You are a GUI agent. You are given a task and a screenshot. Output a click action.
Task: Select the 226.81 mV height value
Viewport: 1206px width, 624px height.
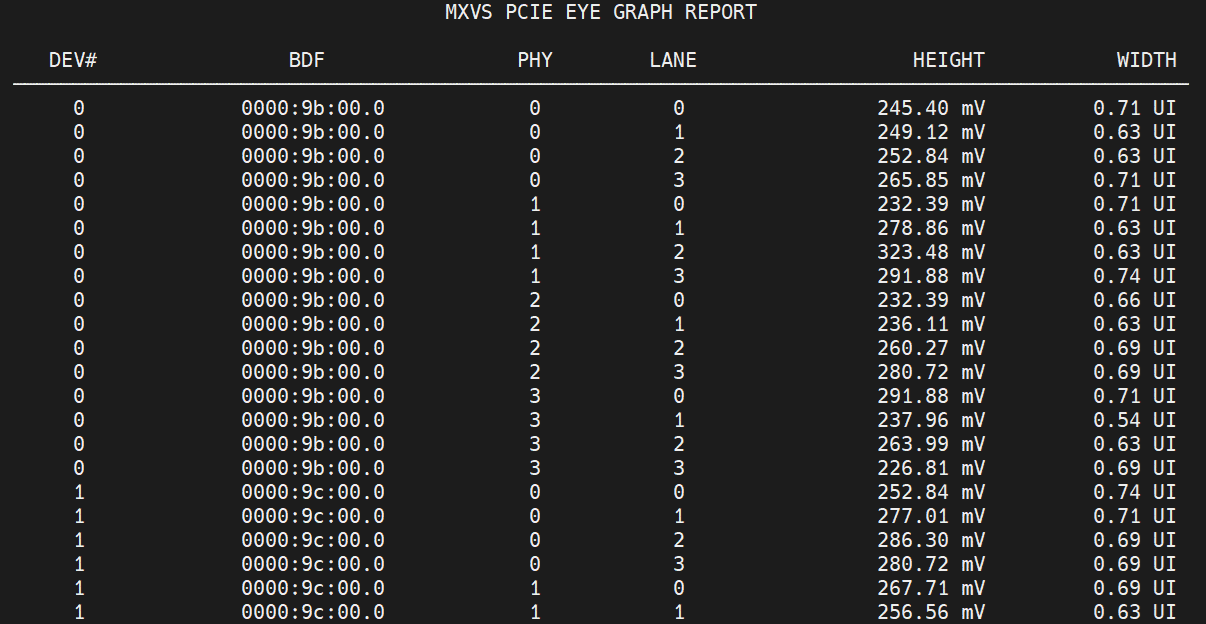pos(930,468)
